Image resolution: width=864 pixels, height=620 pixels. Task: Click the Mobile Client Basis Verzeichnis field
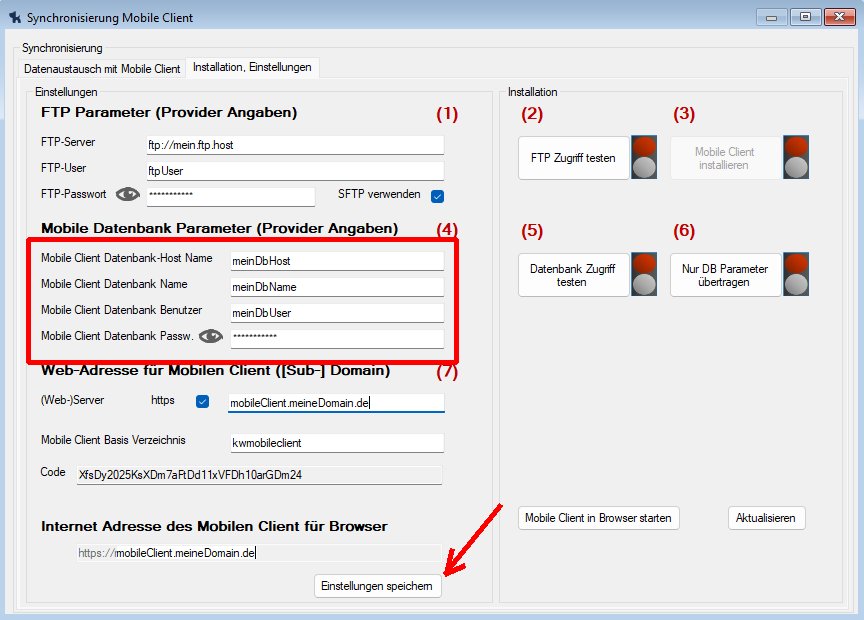pos(336,442)
